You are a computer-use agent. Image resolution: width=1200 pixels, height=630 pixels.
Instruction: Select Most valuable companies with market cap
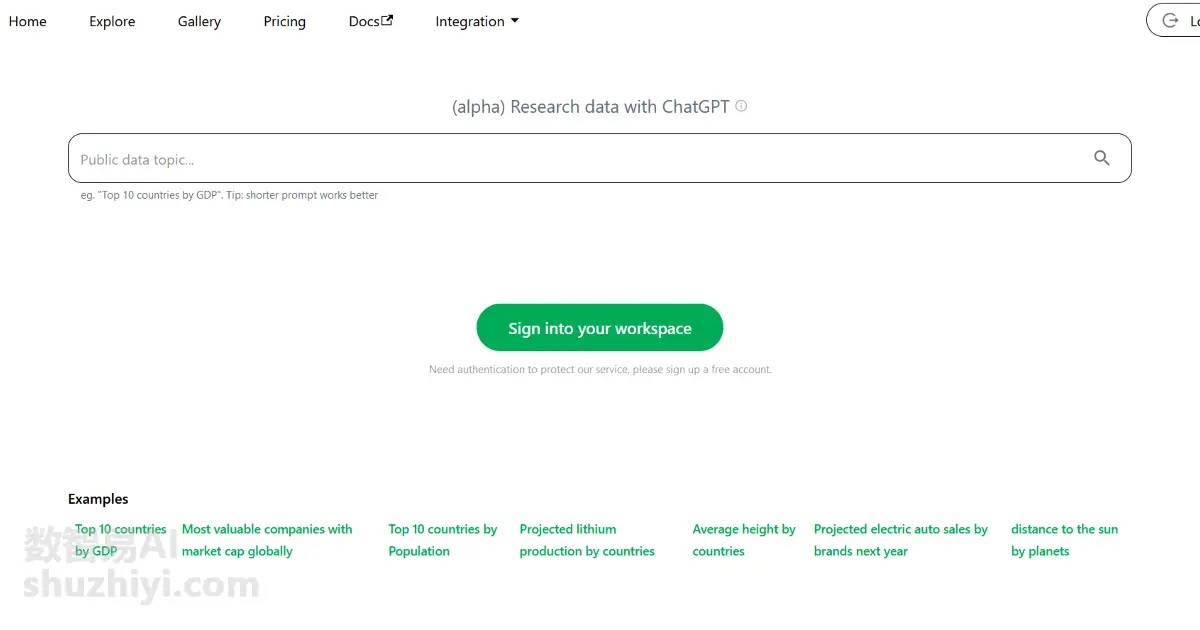pos(267,540)
